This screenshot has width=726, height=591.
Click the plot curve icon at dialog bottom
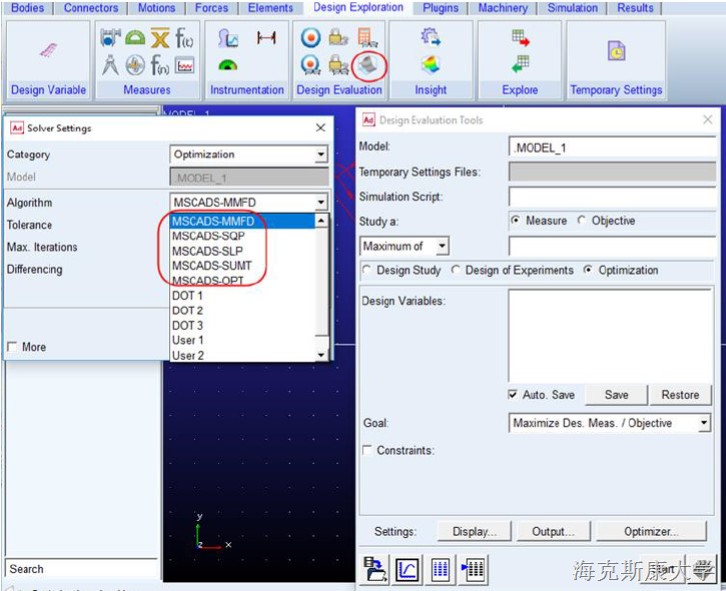[407, 570]
